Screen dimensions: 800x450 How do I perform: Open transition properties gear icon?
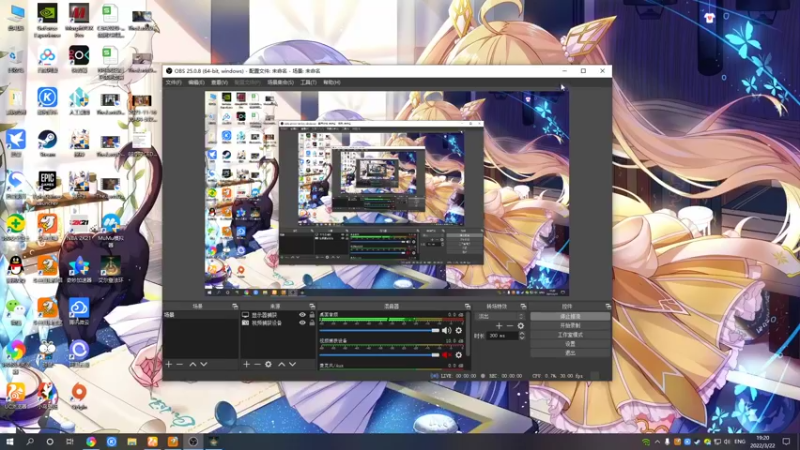520,326
